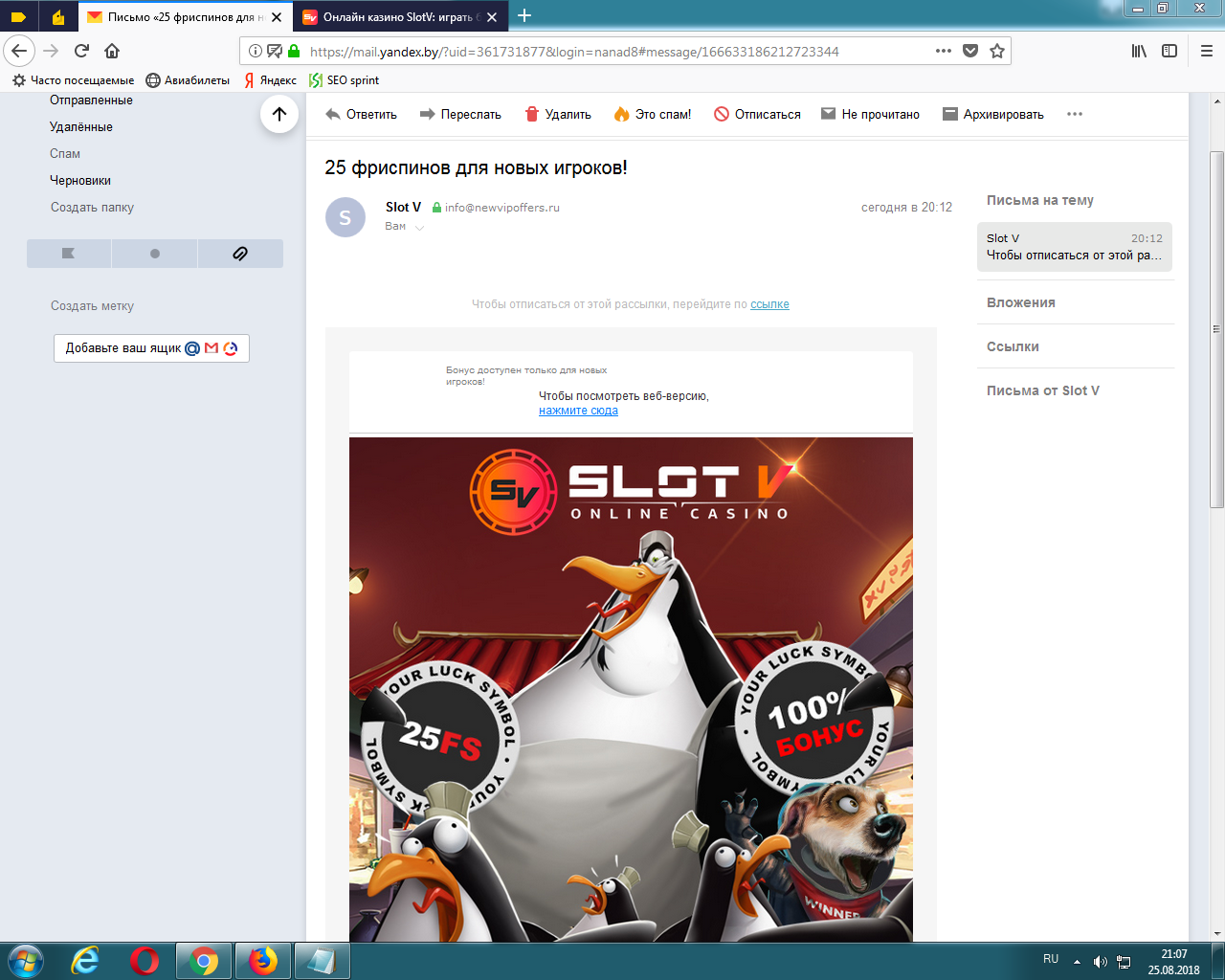This screenshot has width=1225, height=980.
Task: Filter mail by unread dot
Action: click(x=155, y=254)
